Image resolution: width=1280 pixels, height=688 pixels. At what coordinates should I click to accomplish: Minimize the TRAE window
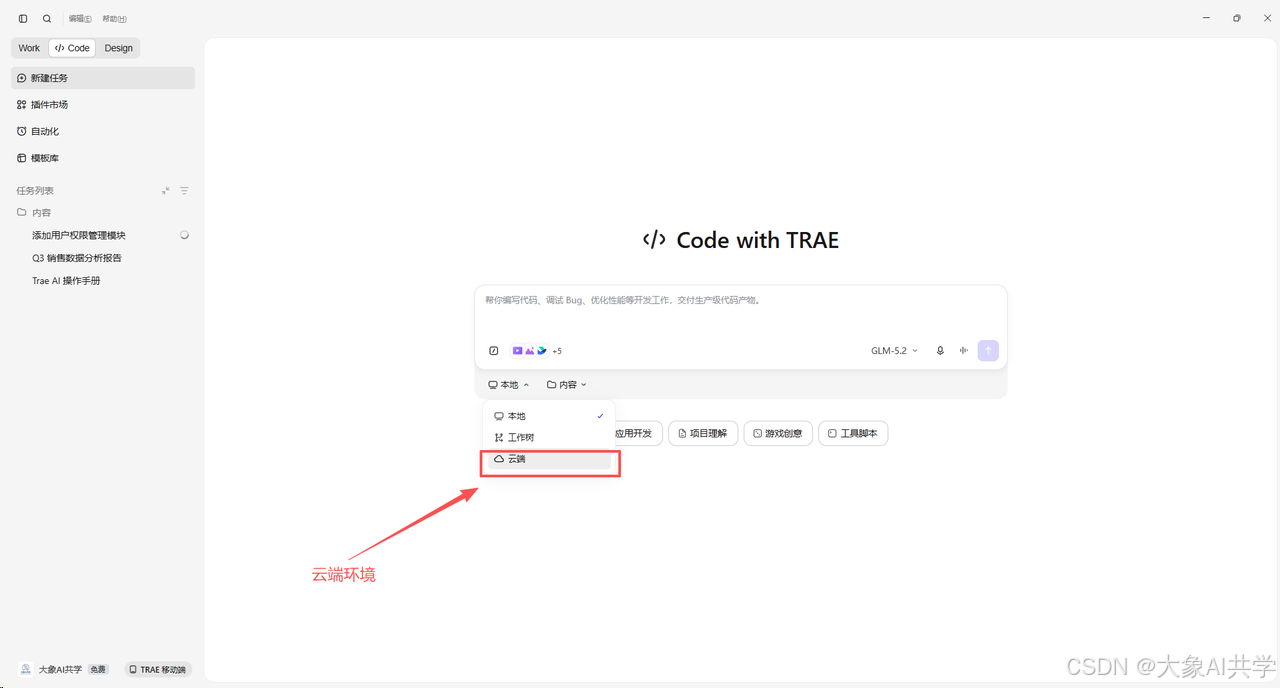coord(1208,18)
